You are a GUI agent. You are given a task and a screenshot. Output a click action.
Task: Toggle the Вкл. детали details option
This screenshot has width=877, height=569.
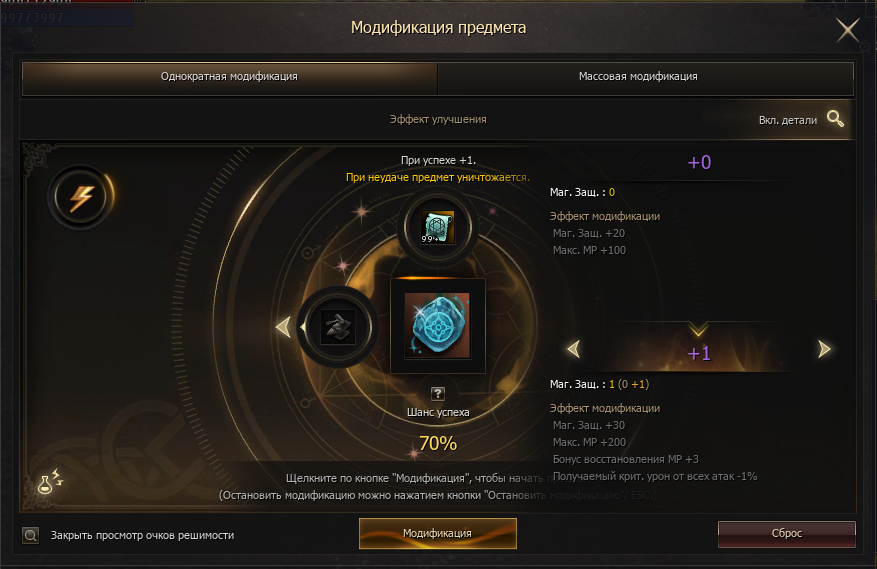tap(788, 120)
